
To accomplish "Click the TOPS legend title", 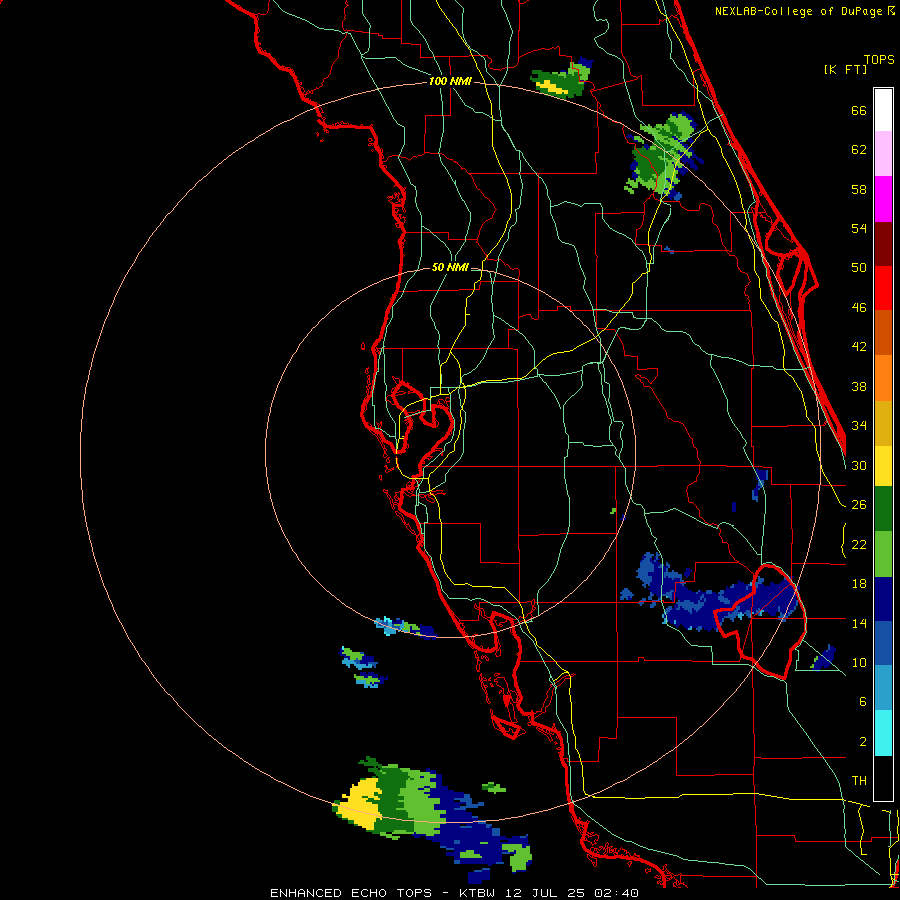I will point(879,59).
